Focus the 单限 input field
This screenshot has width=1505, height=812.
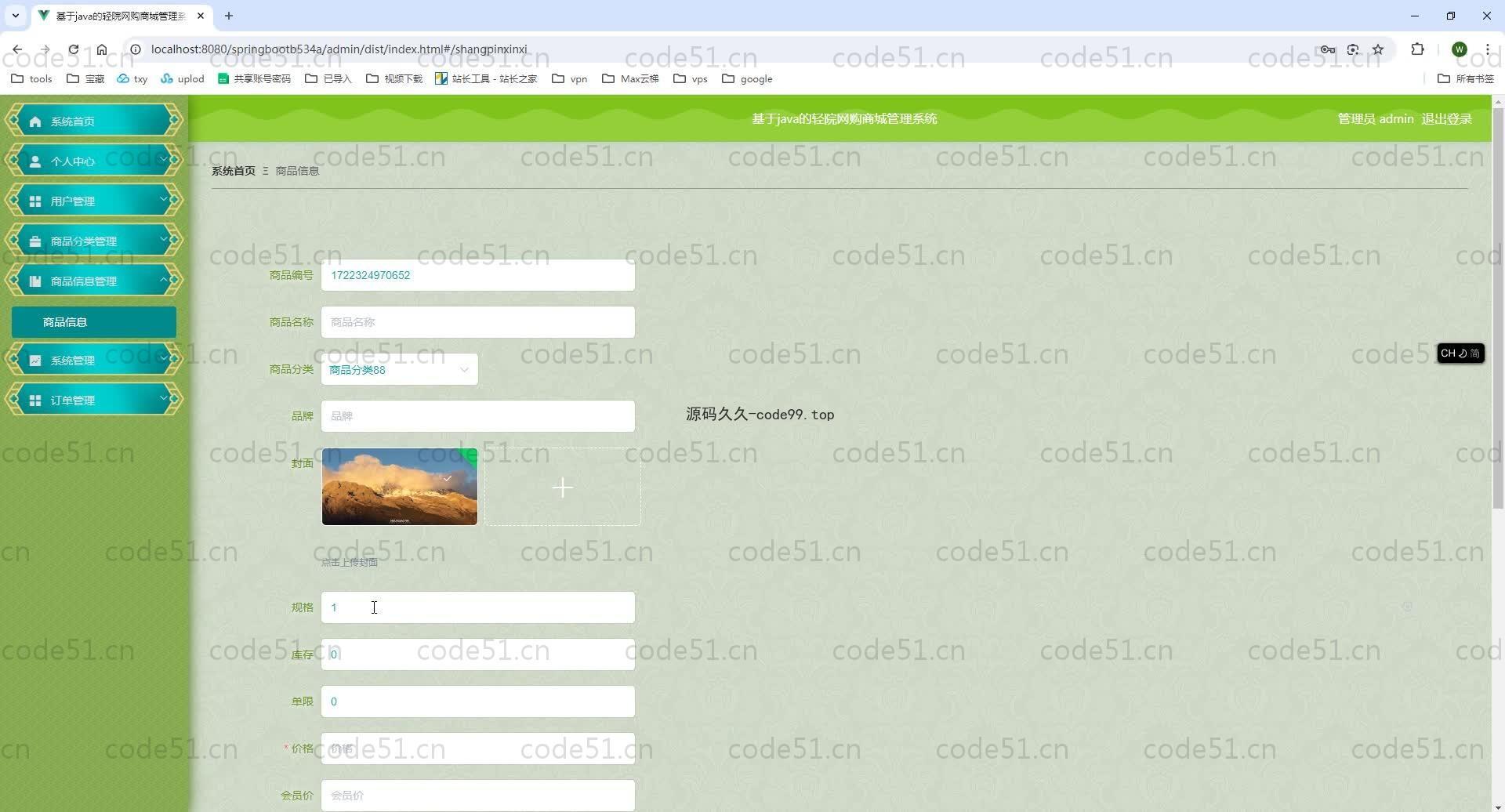point(477,701)
